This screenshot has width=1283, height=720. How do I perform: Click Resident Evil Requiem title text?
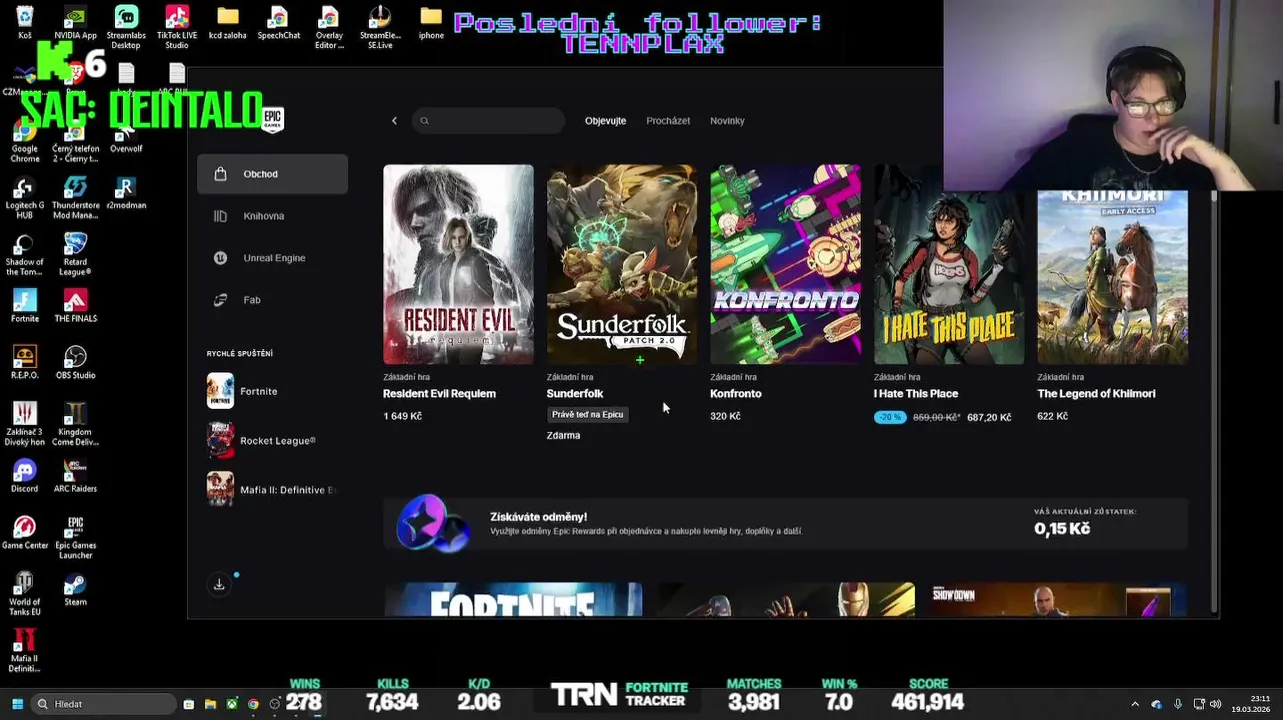point(439,394)
